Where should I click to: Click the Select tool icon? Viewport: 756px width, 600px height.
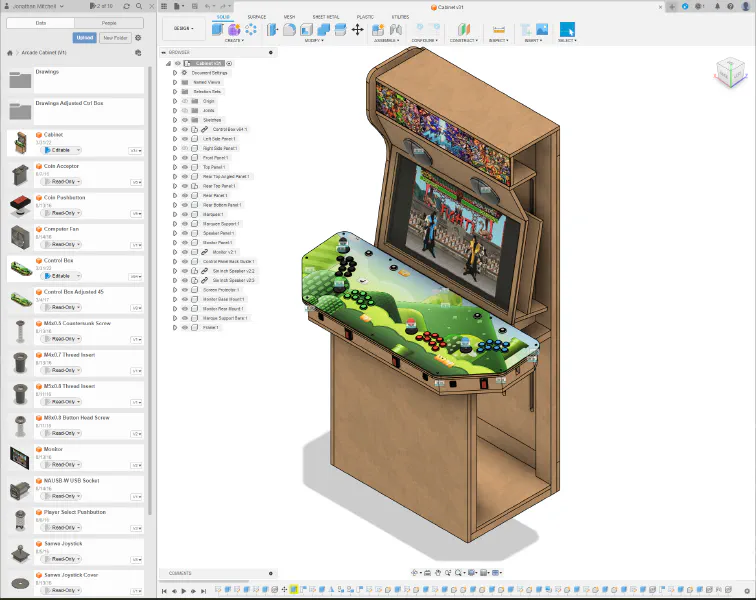567,30
